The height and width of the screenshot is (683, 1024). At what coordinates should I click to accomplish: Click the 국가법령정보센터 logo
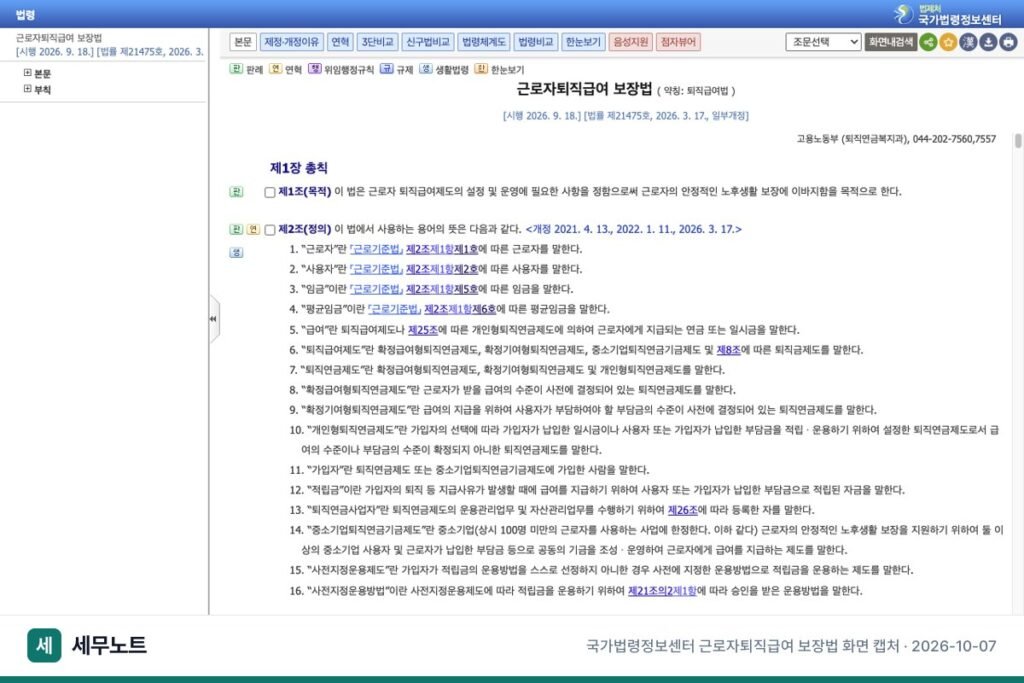[x=947, y=14]
